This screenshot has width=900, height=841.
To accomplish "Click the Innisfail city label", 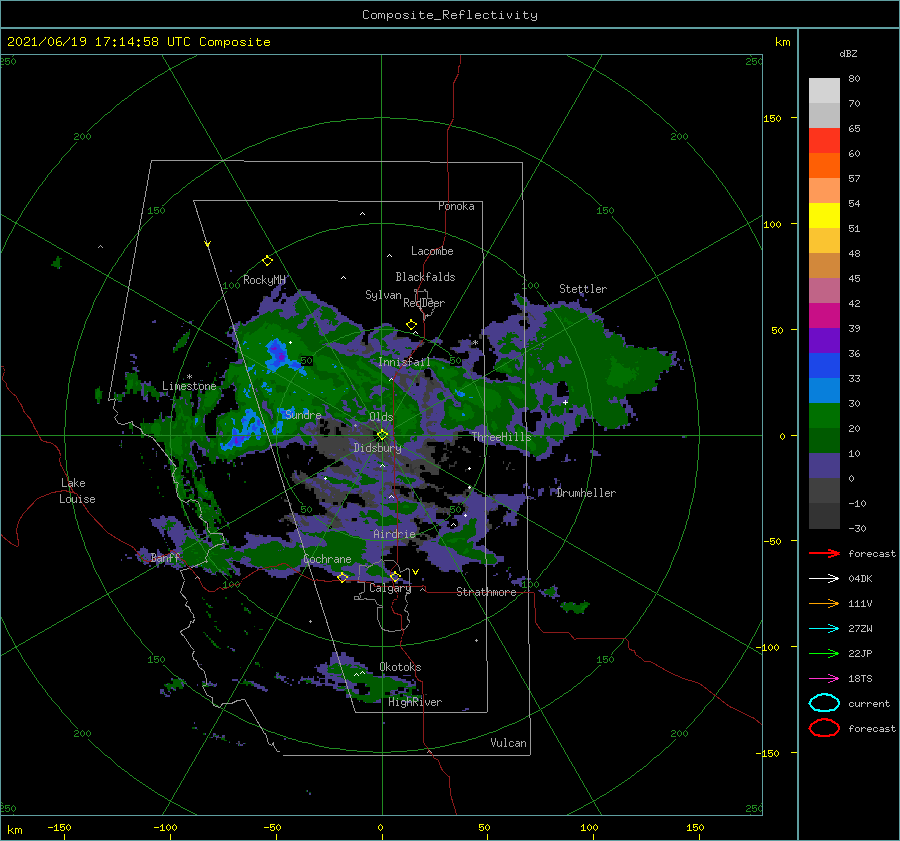I will tap(404, 362).
